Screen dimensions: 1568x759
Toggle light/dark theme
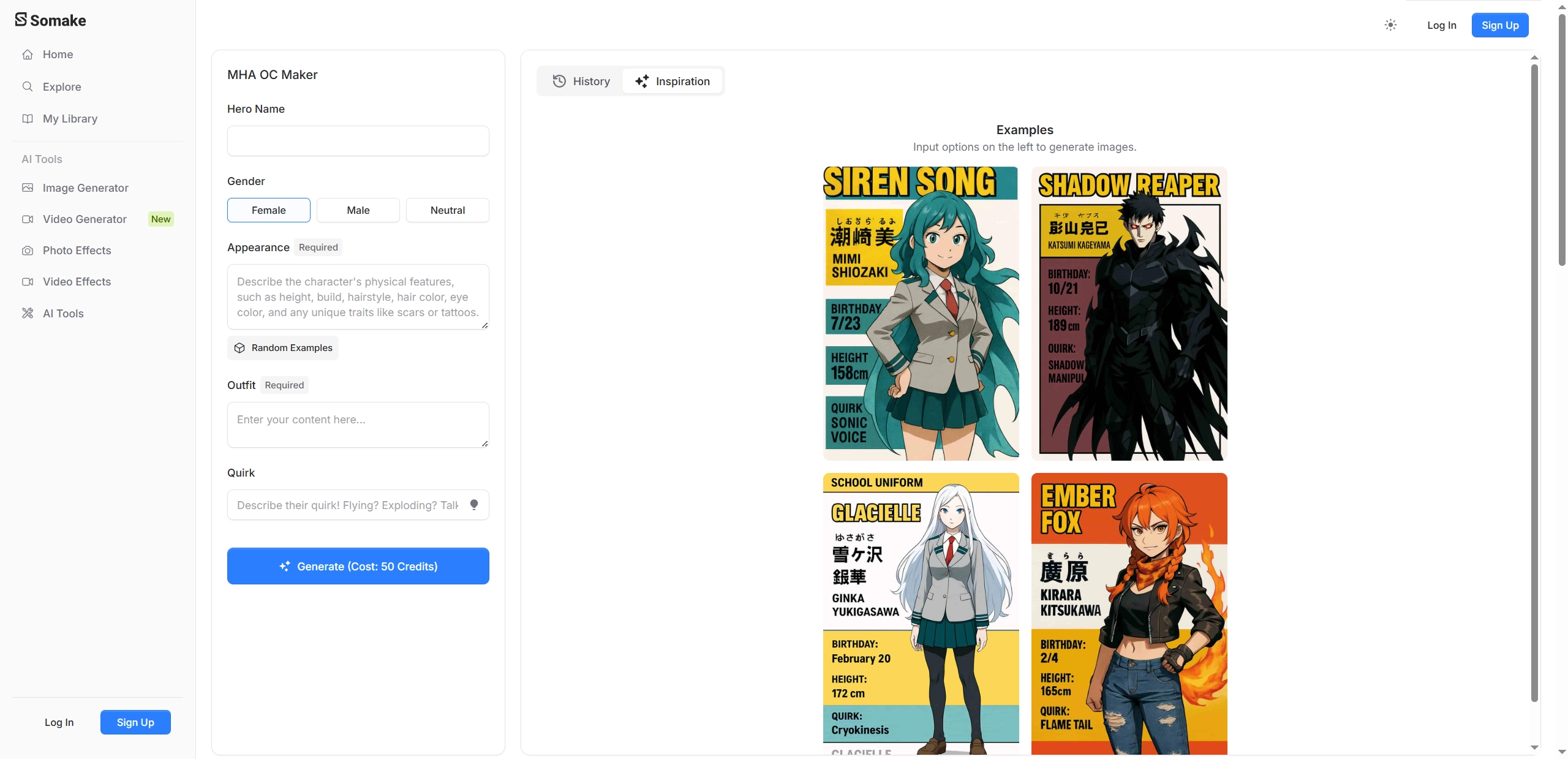point(1390,25)
